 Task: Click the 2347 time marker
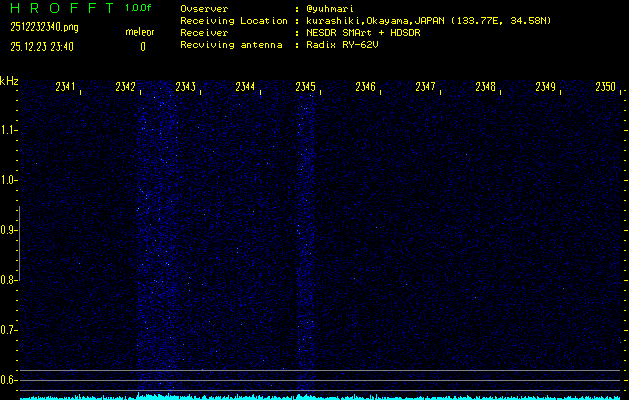425,87
